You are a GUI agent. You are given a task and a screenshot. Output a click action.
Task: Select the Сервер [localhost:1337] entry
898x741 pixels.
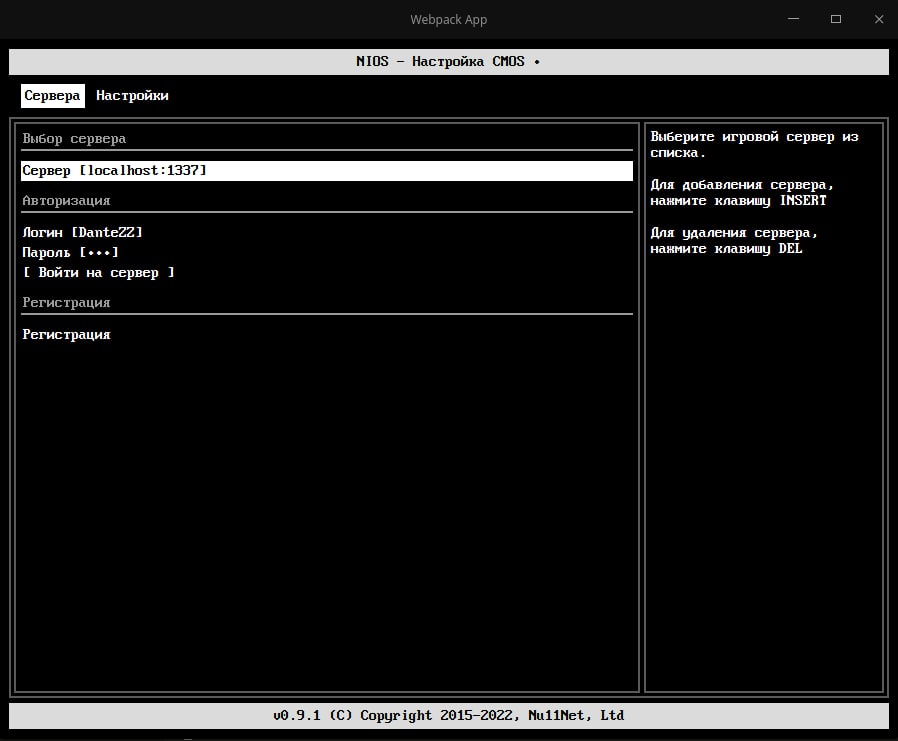pyautogui.click(x=327, y=171)
